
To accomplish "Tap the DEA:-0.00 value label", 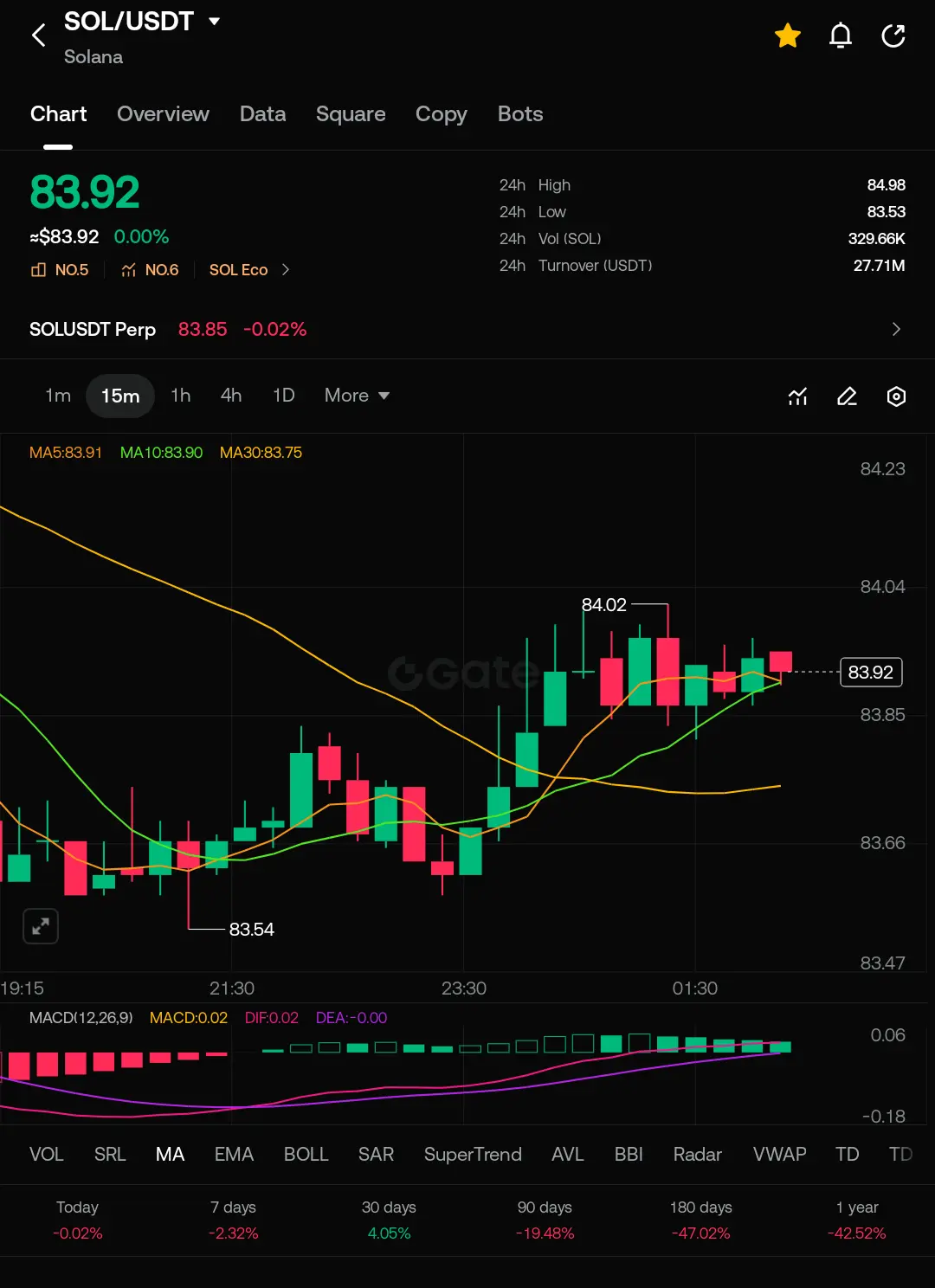I will click(x=351, y=1018).
